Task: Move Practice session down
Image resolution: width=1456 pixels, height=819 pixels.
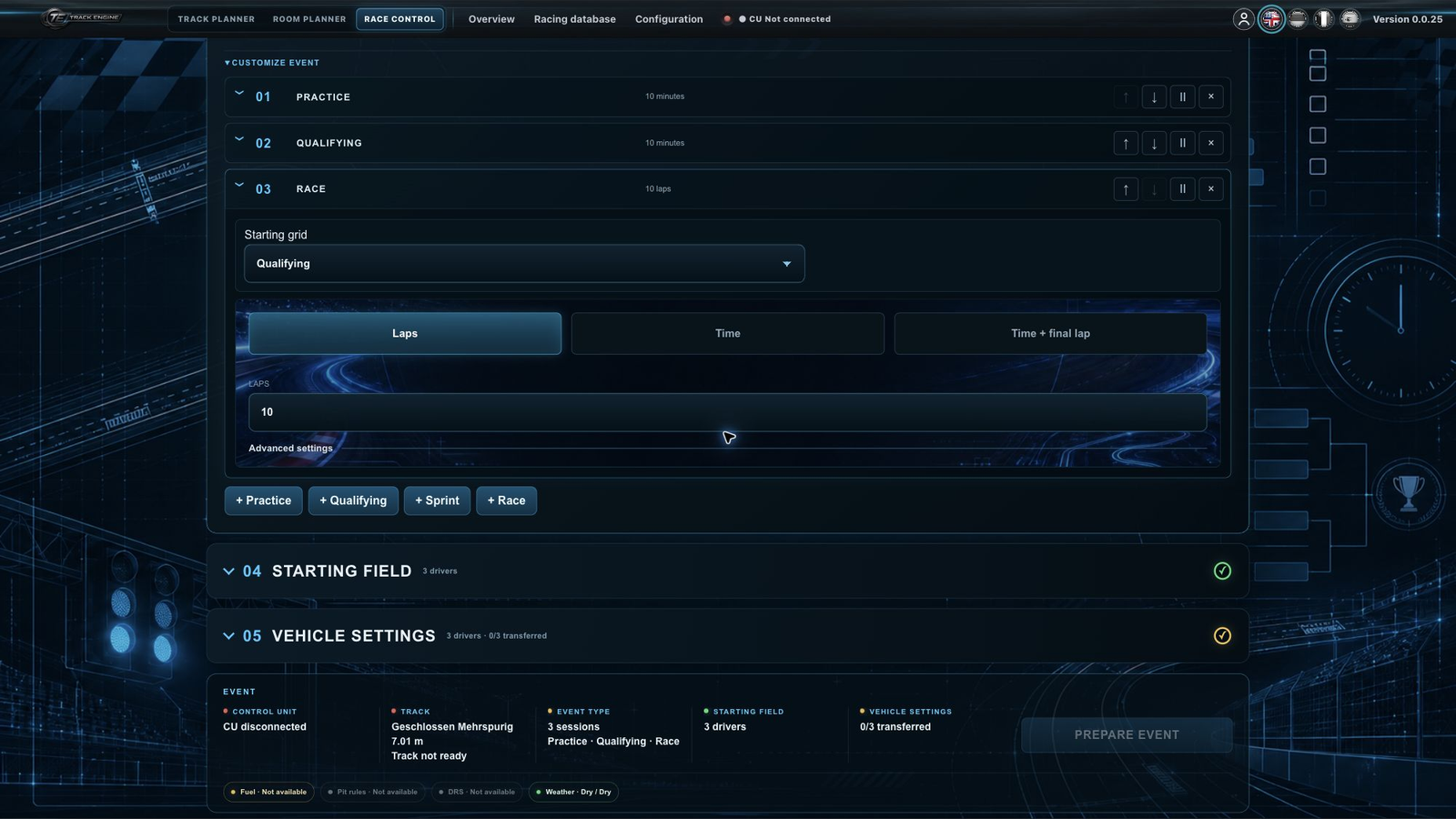Action: 1154,96
